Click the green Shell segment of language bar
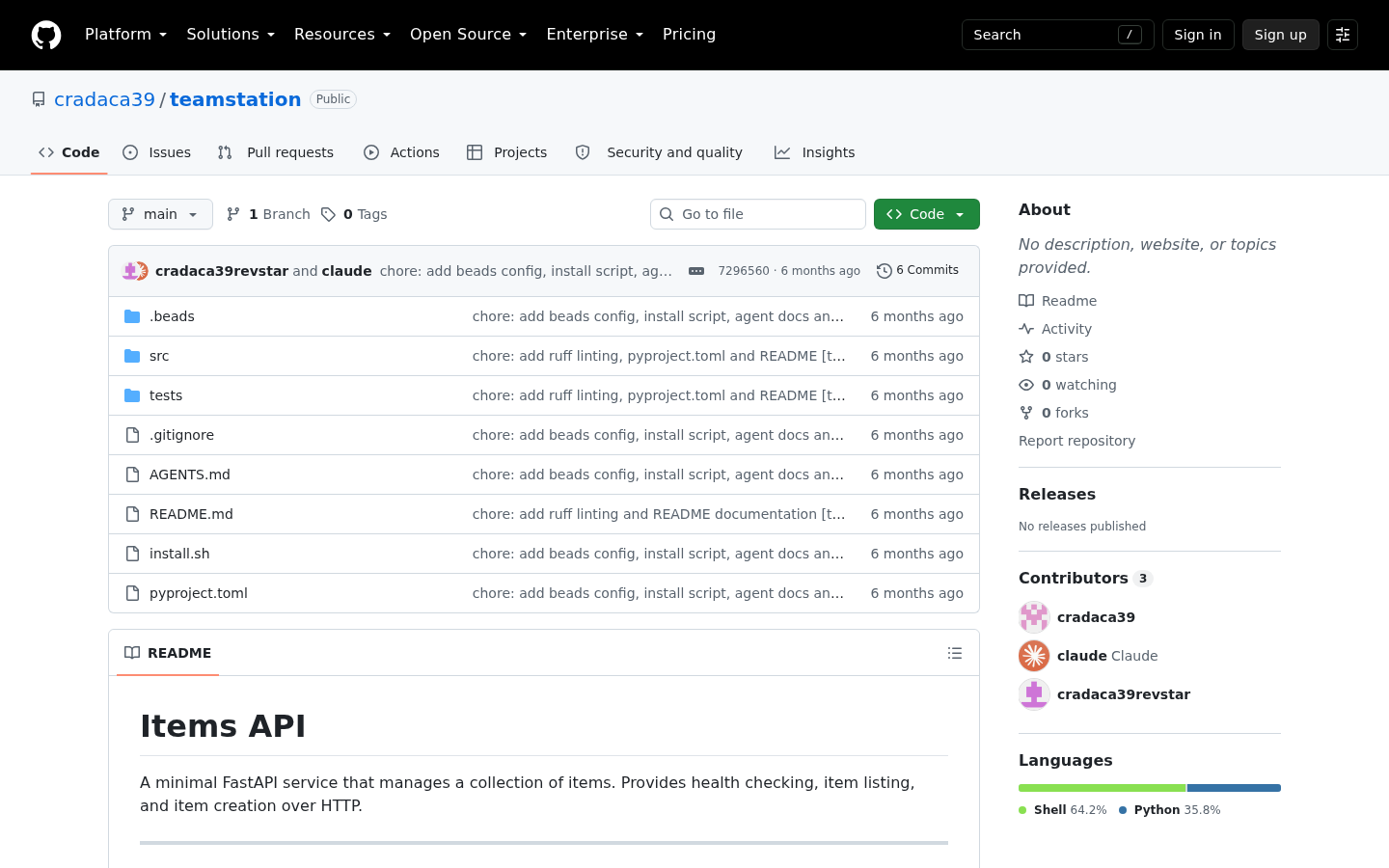The image size is (1389, 868). click(x=1103, y=788)
